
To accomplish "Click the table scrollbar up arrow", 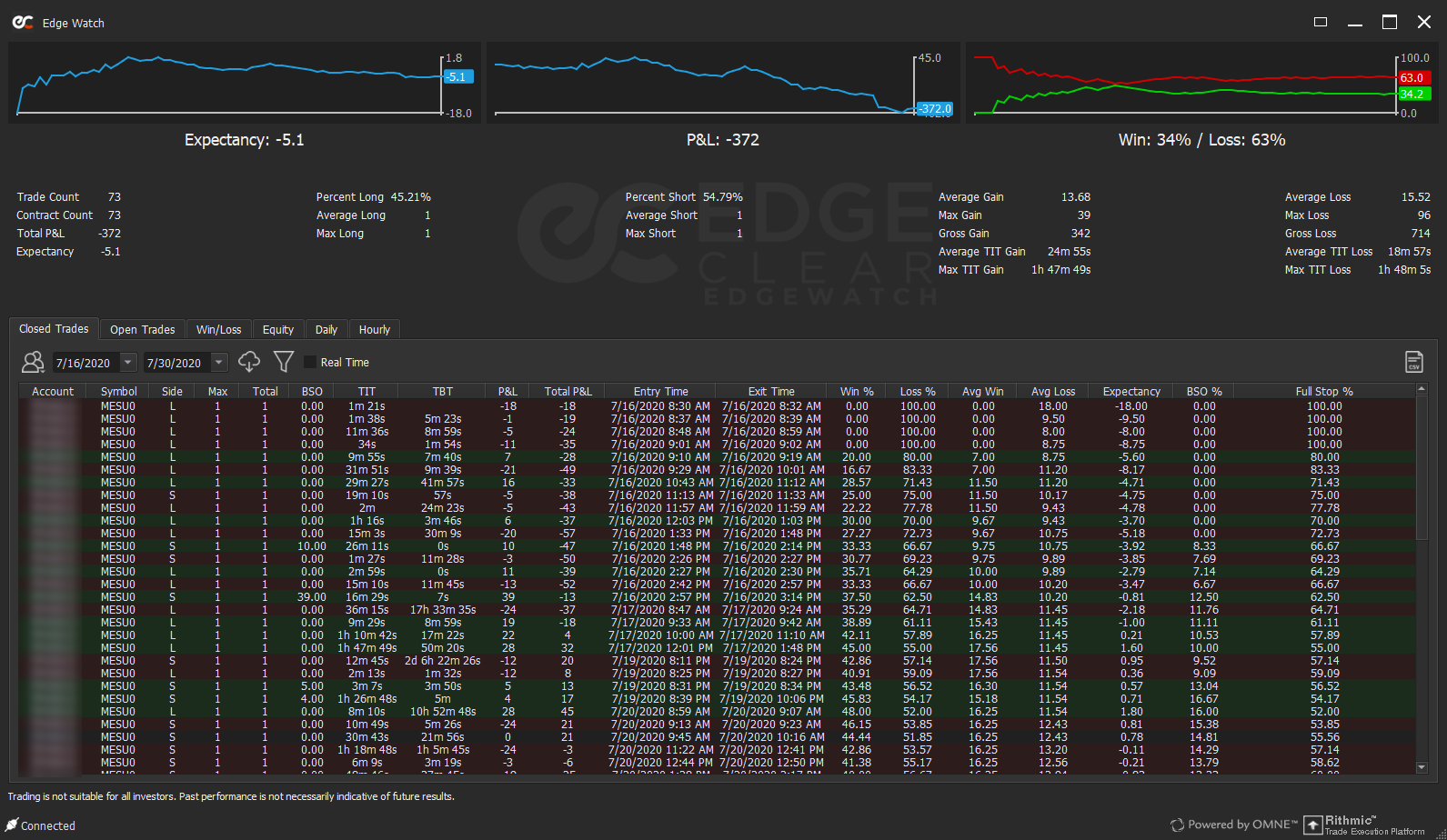I will 1422,389.
